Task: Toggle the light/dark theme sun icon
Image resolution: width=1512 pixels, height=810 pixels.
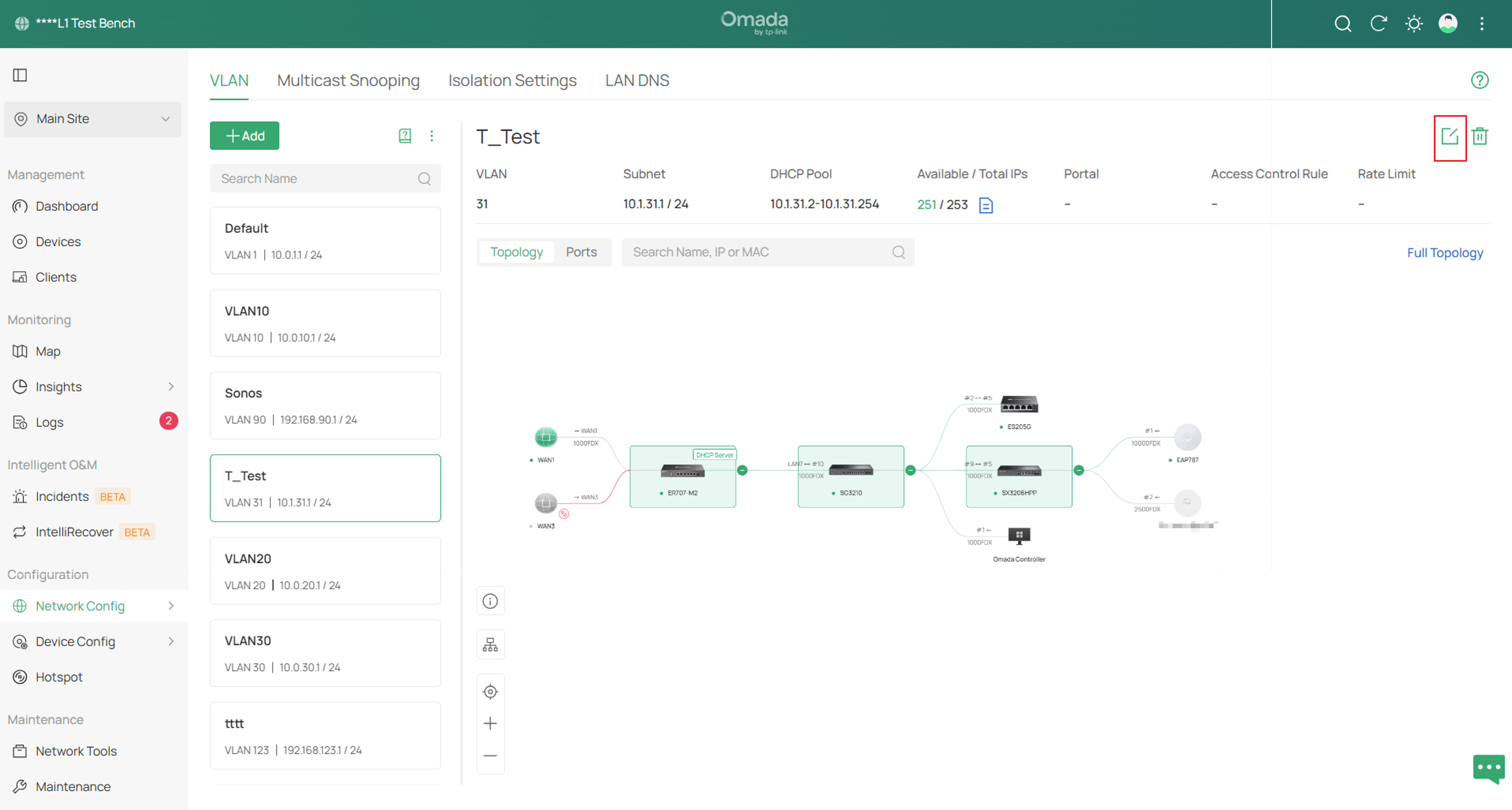Action: [1413, 23]
